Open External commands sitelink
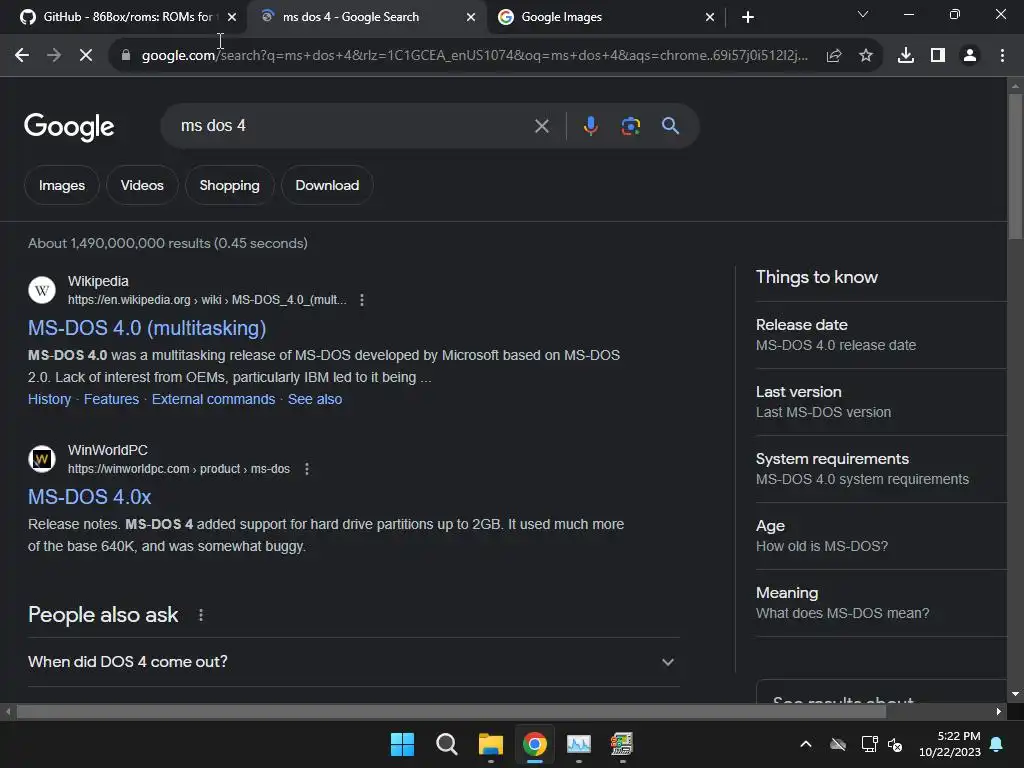 tap(214, 399)
